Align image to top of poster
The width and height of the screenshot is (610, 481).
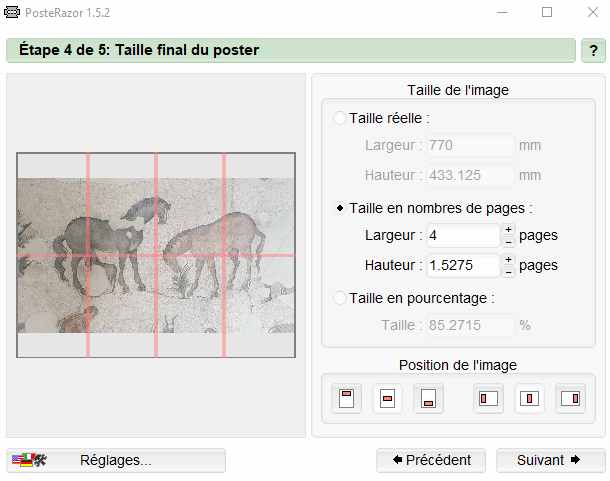[x=346, y=398]
